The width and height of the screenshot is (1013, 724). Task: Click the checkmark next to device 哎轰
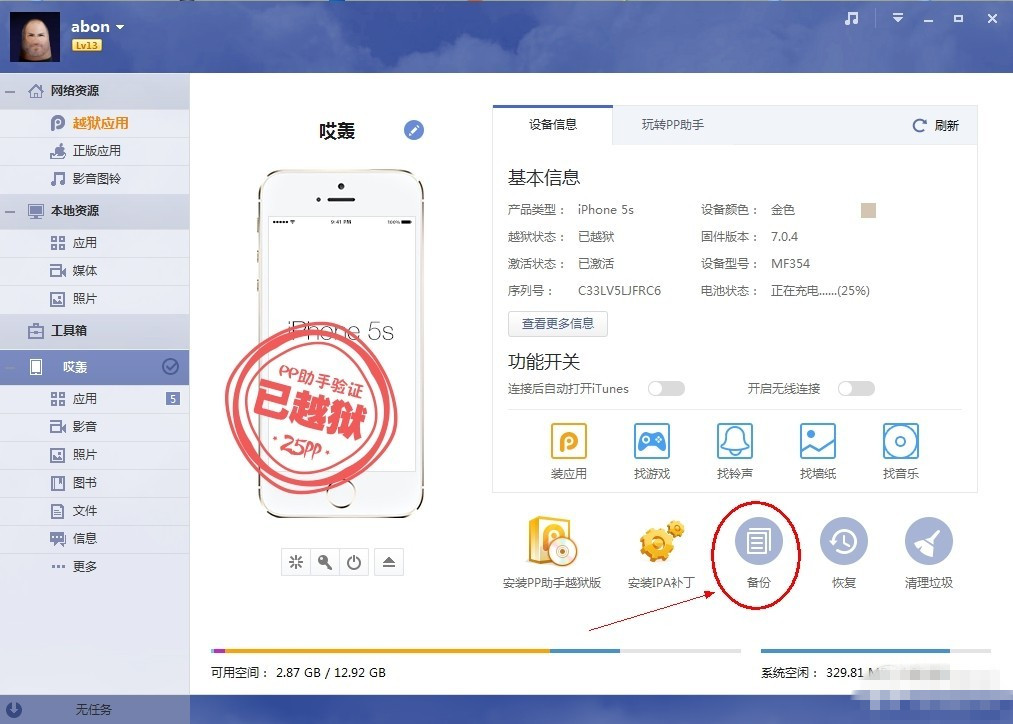point(173,367)
